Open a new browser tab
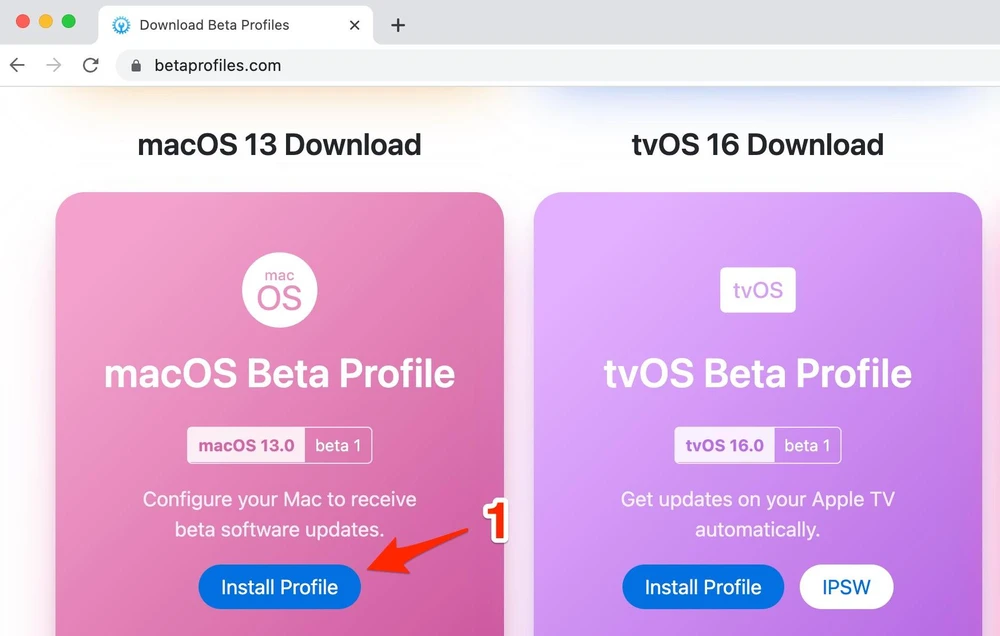Viewport: 1000px width, 636px height. (x=398, y=25)
